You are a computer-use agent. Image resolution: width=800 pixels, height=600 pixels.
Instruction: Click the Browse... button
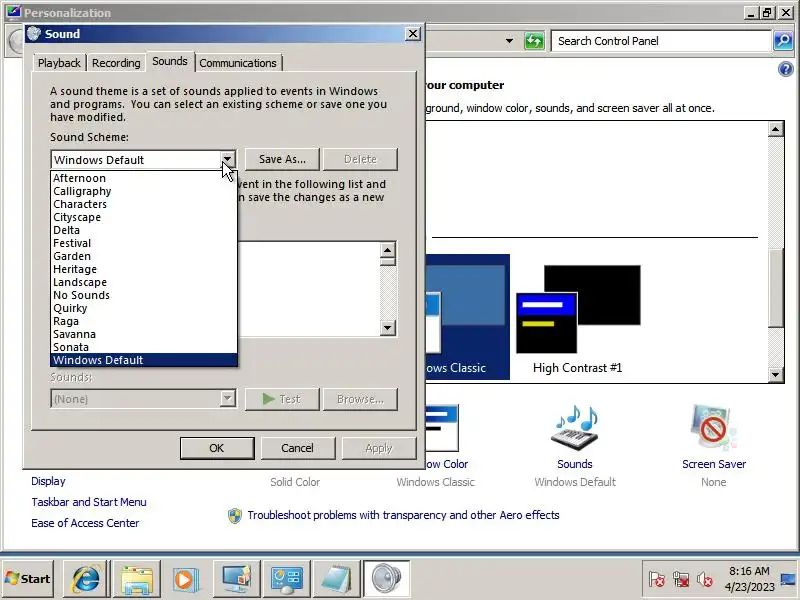click(x=360, y=399)
